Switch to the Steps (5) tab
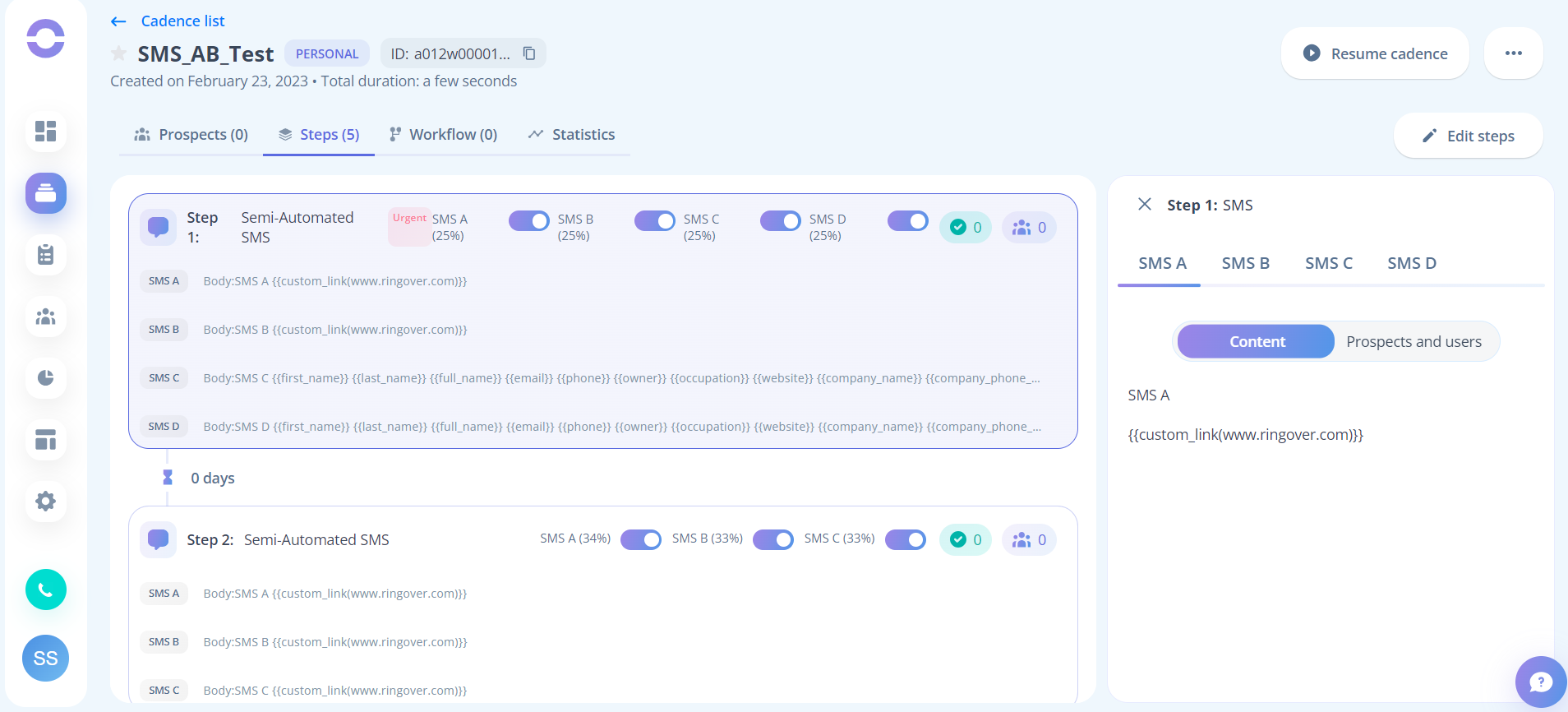The height and width of the screenshot is (712, 1568). (319, 134)
